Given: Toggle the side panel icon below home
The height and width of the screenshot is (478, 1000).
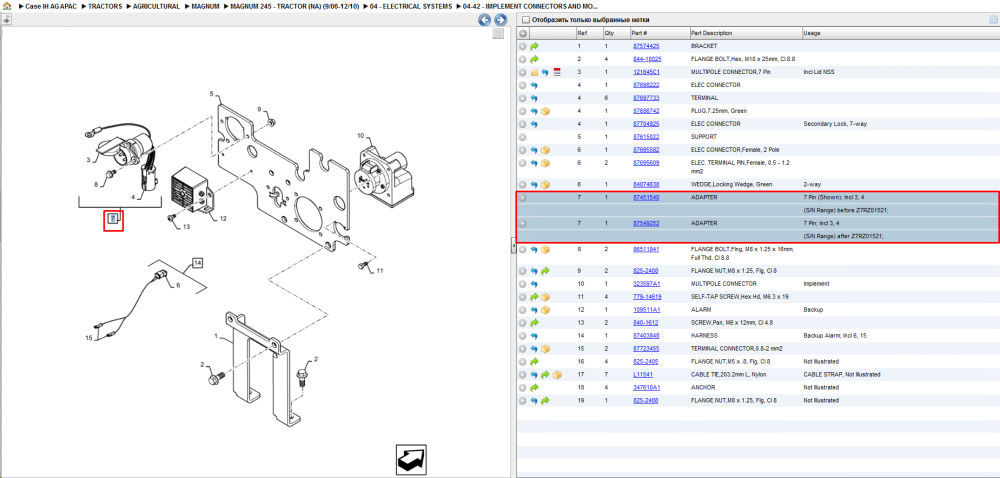Looking at the screenshot, I should click(6, 20).
